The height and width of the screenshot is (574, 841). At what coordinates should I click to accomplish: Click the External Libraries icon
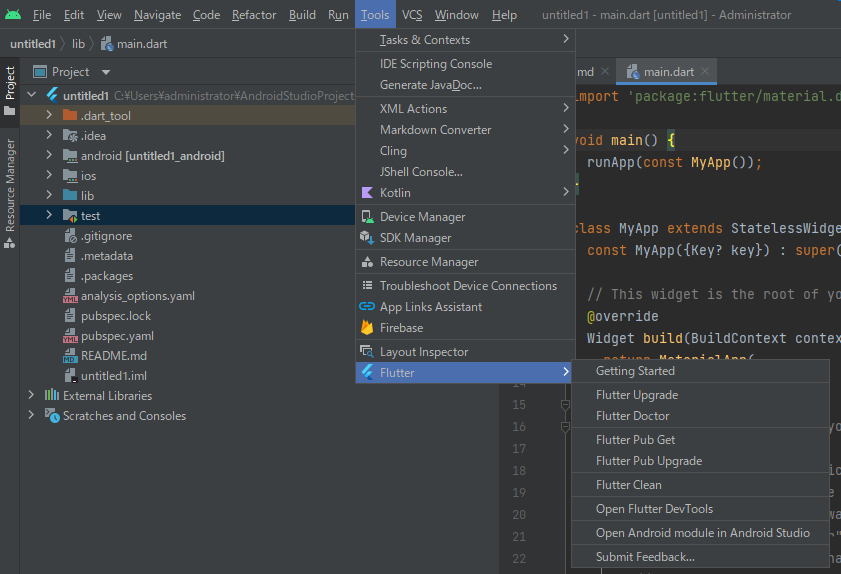point(52,395)
